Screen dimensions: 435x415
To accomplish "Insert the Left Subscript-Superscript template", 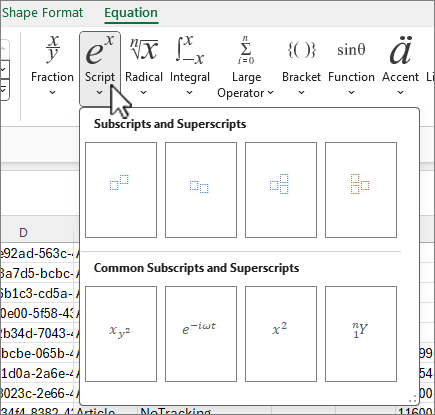I will pos(361,190).
